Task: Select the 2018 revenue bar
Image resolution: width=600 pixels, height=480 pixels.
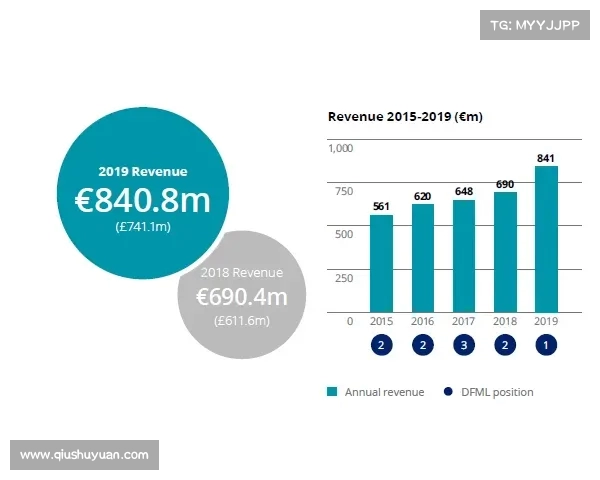Action: 505,252
